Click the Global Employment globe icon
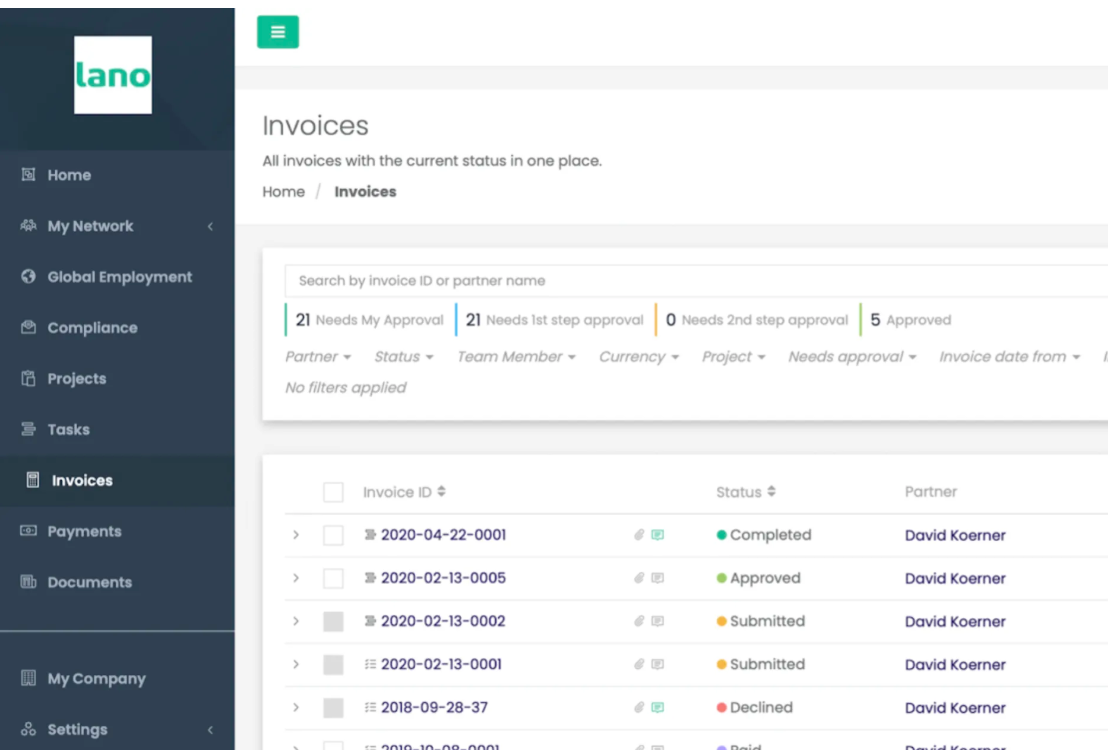 pyautogui.click(x=28, y=276)
